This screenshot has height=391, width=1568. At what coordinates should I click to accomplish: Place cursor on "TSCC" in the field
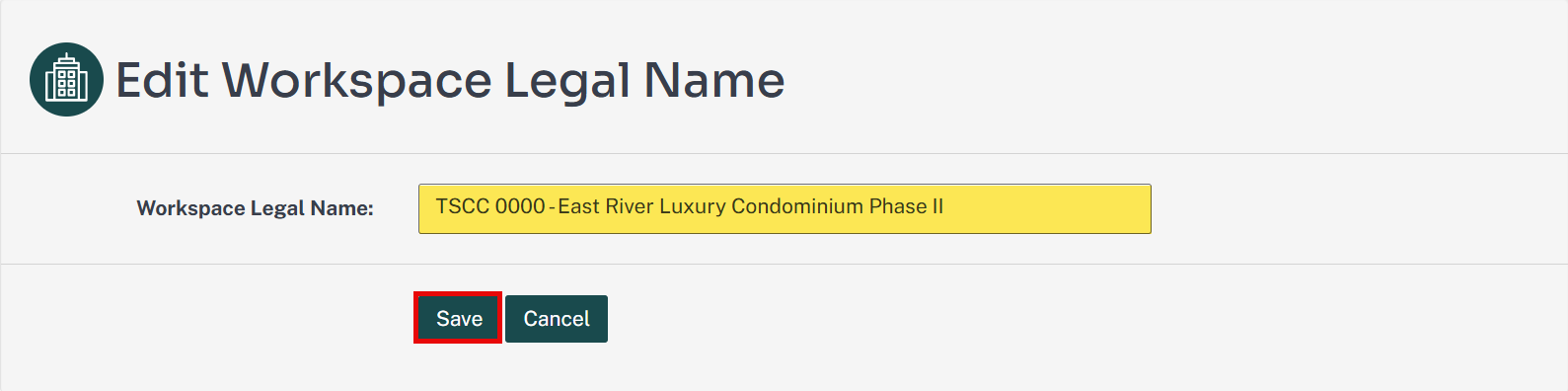pyautogui.click(x=463, y=206)
